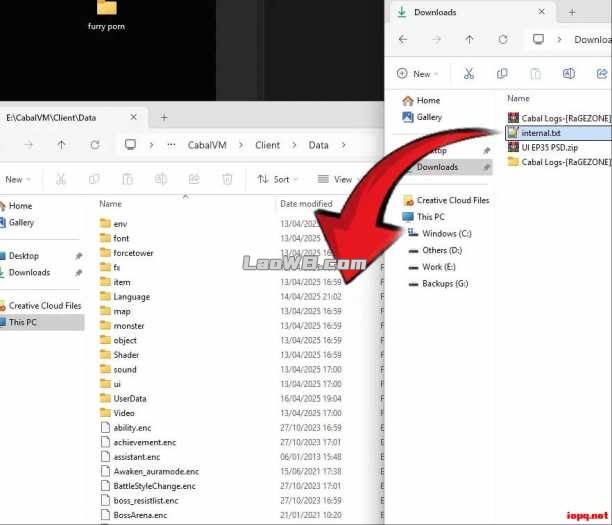This screenshot has width=612, height=525.
Task: Select boss_resistlist.enc file
Action: [140, 500]
